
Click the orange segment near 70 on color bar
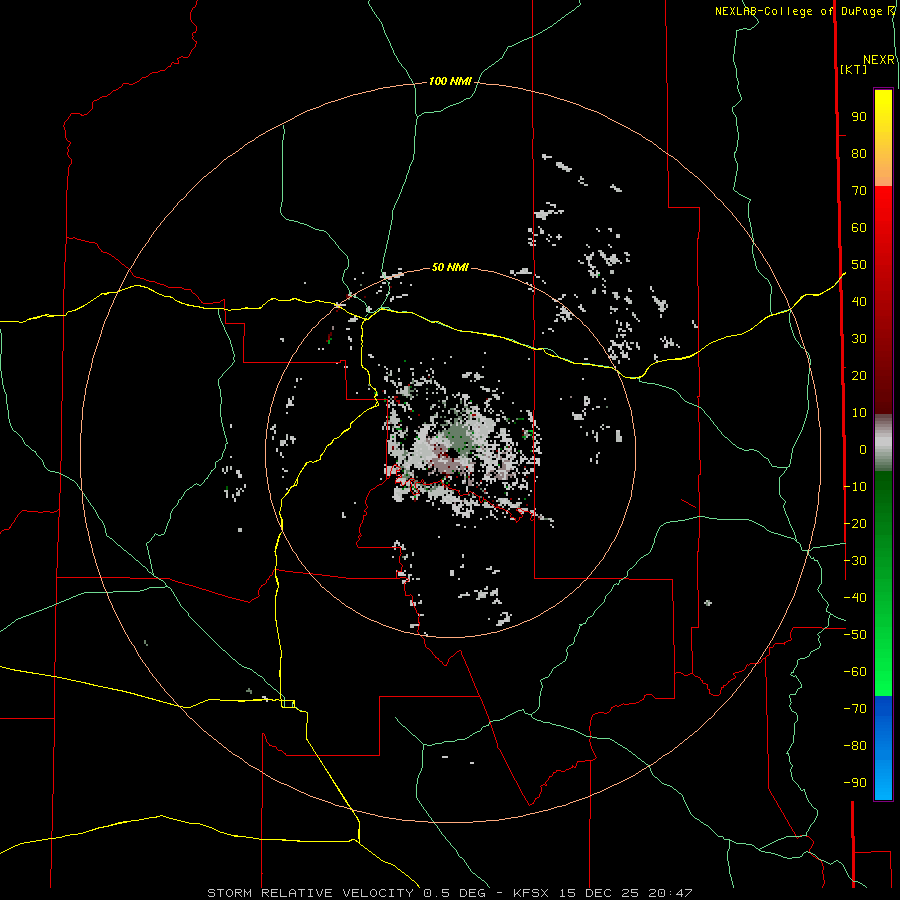883,172
